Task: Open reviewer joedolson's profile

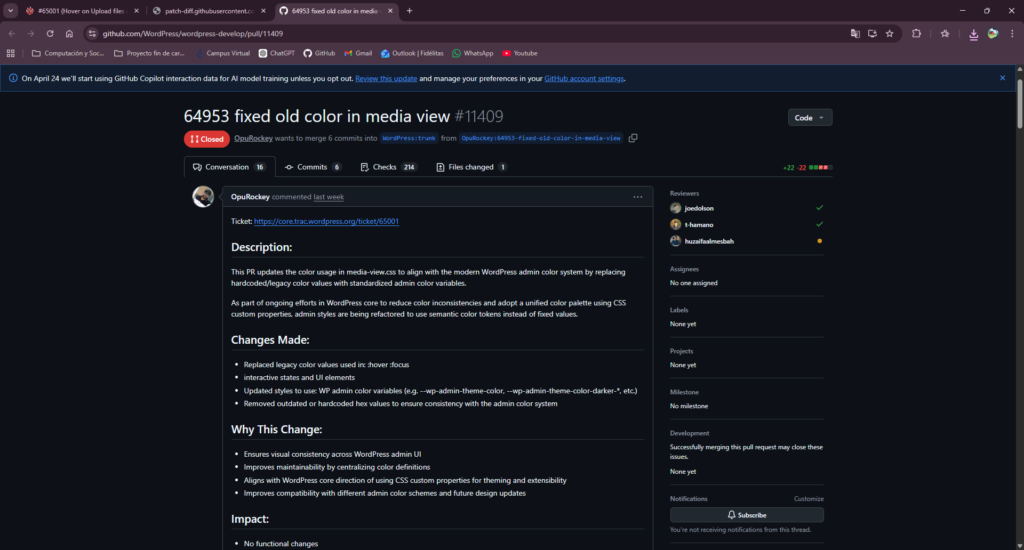Action: click(699, 208)
